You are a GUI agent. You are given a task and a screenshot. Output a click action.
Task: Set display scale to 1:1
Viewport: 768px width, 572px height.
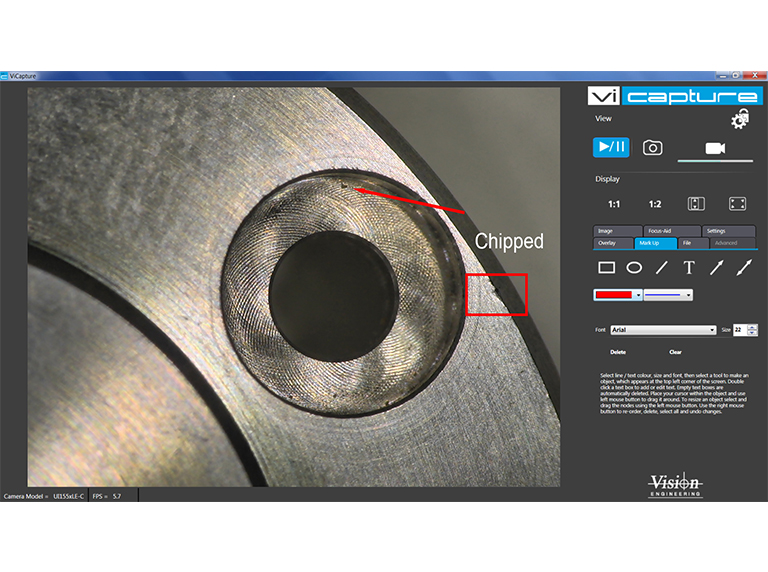[614, 204]
